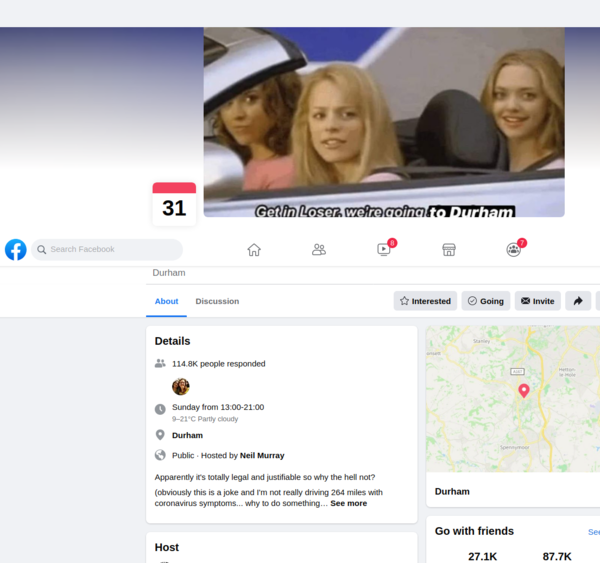Mark yourself as Interested in event
The image size is (600, 563).
point(426,301)
